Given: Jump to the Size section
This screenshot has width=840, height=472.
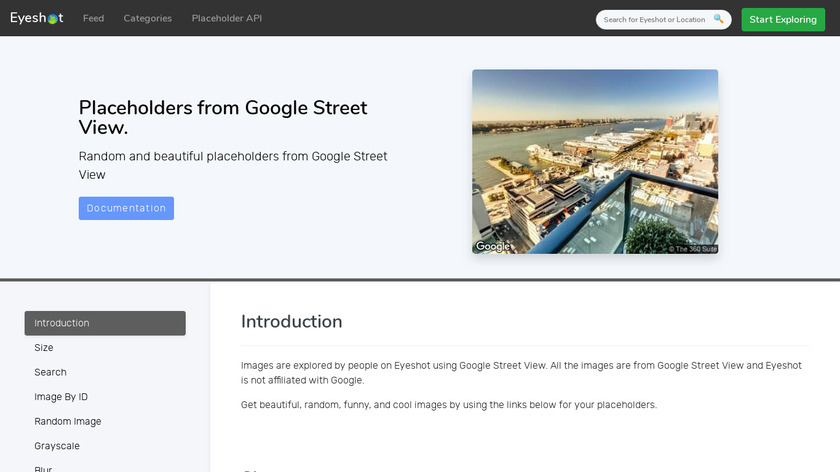Looking at the screenshot, I should point(44,348).
